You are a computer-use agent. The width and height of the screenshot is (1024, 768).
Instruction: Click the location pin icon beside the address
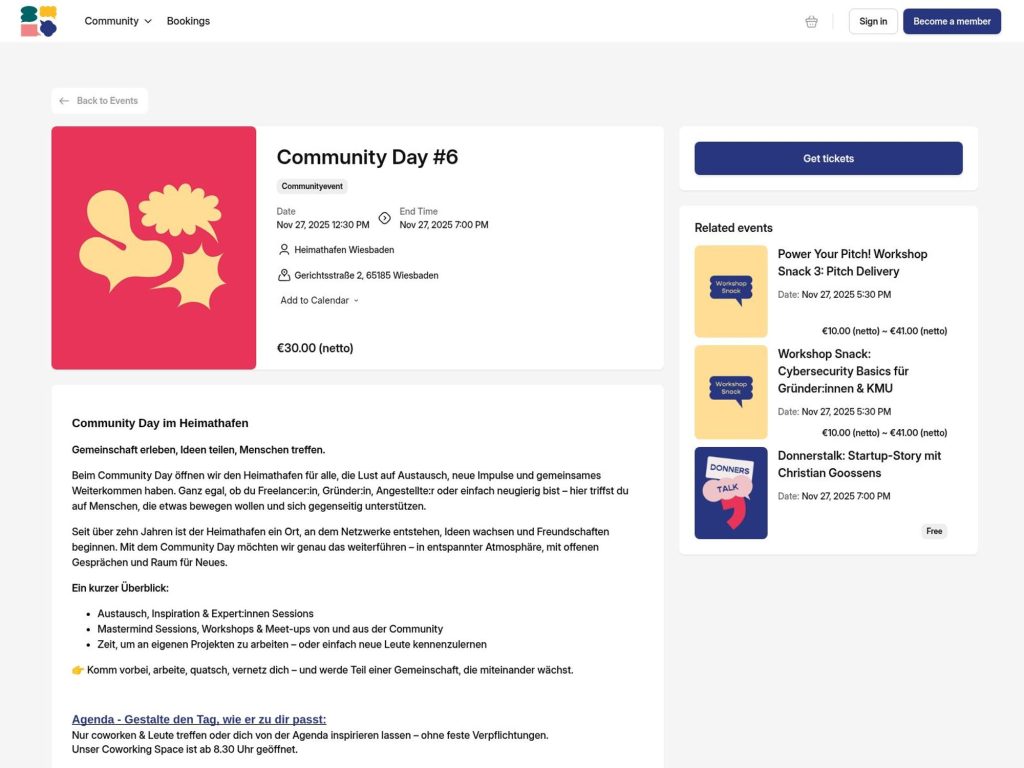[x=283, y=275]
